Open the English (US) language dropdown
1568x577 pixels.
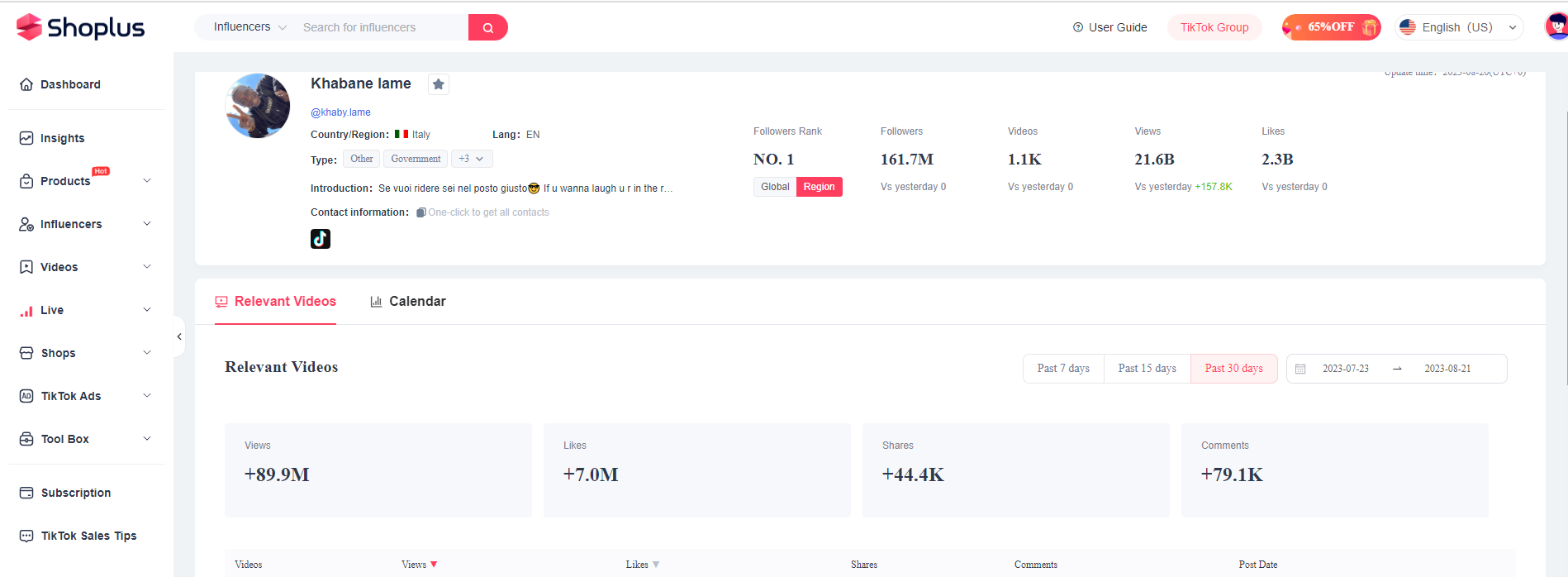pos(1459,27)
